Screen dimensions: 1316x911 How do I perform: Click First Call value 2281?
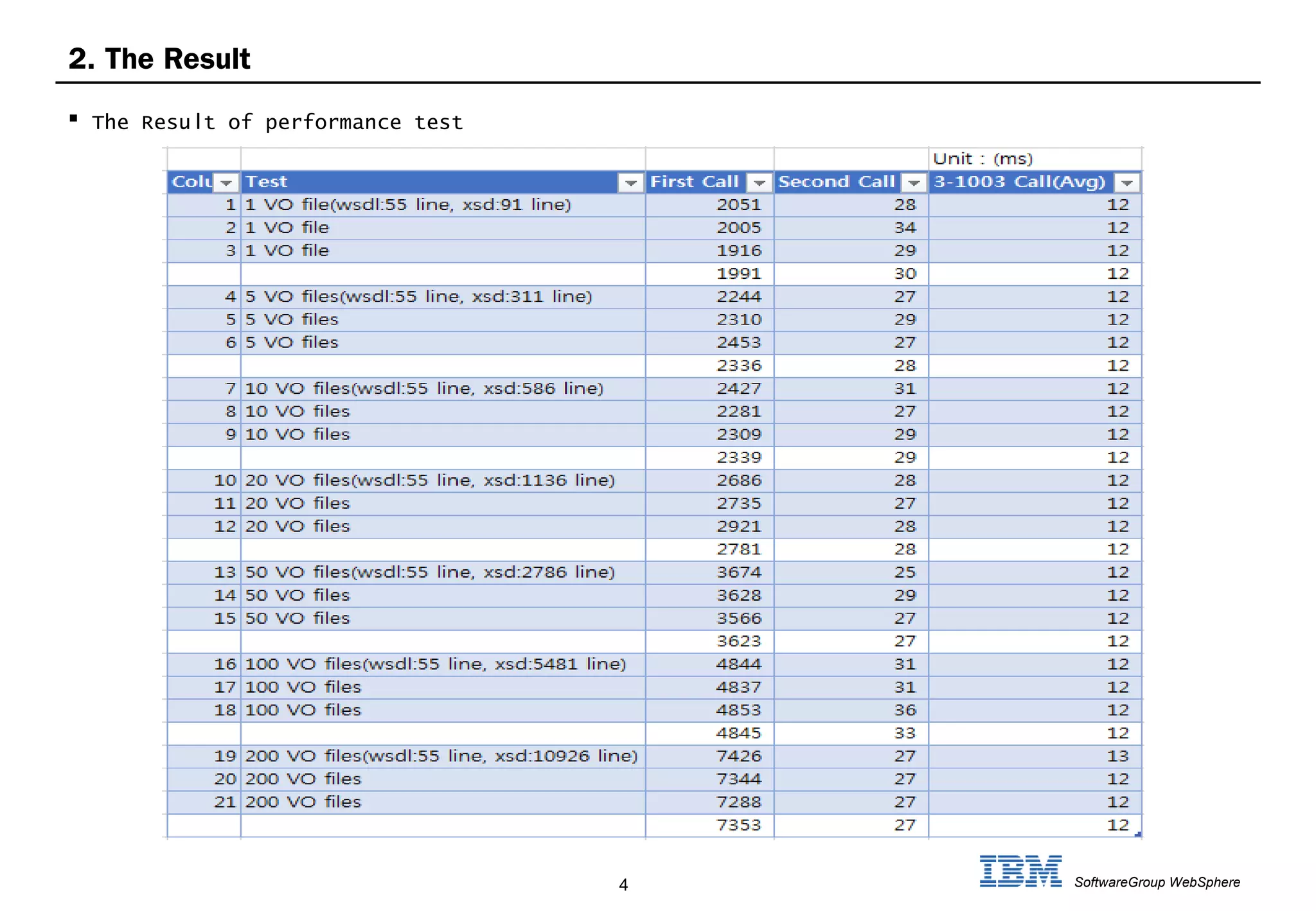[710, 412]
